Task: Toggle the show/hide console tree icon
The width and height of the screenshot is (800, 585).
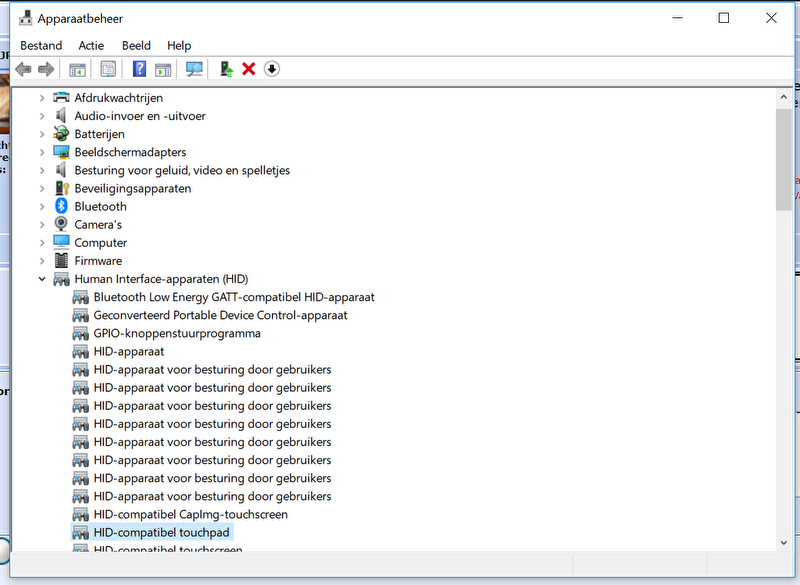Action: pos(76,69)
